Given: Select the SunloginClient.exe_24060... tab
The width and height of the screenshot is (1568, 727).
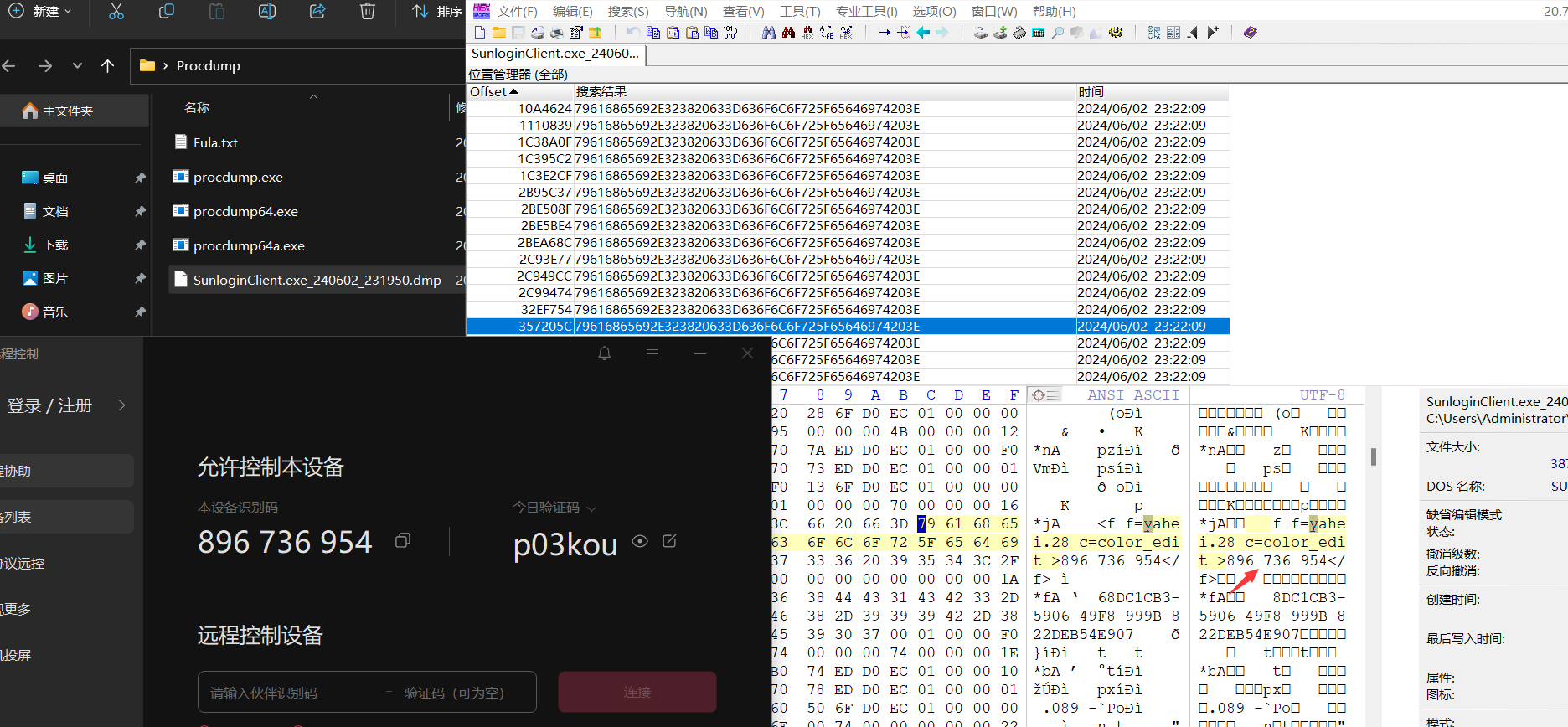Looking at the screenshot, I should [x=555, y=54].
